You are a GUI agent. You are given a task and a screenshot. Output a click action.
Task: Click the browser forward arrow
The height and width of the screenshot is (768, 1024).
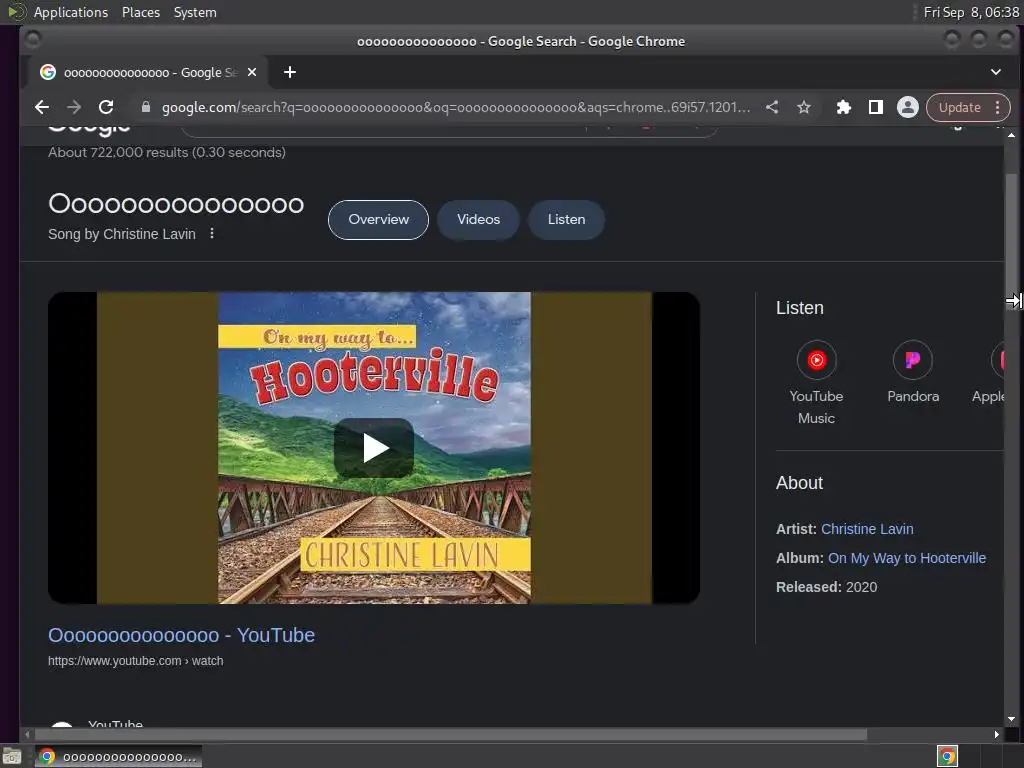click(74, 107)
